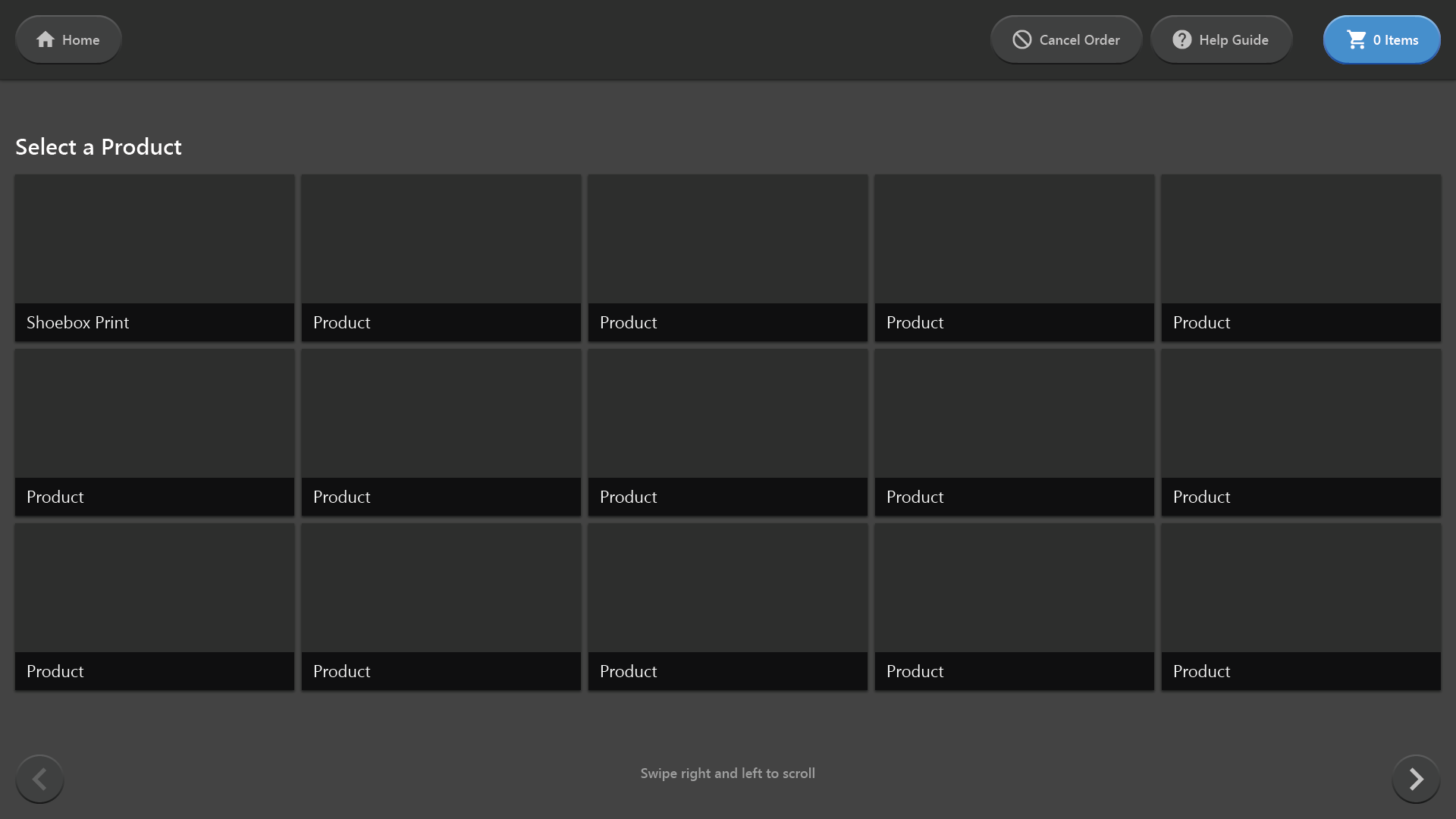Go to previous page with left arrow

[x=39, y=779]
